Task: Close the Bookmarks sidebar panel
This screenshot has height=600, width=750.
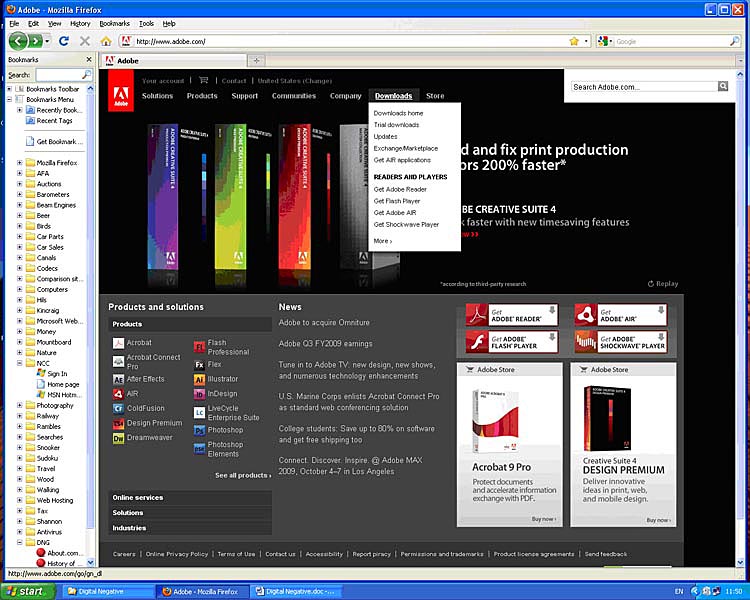Action: (x=90, y=60)
